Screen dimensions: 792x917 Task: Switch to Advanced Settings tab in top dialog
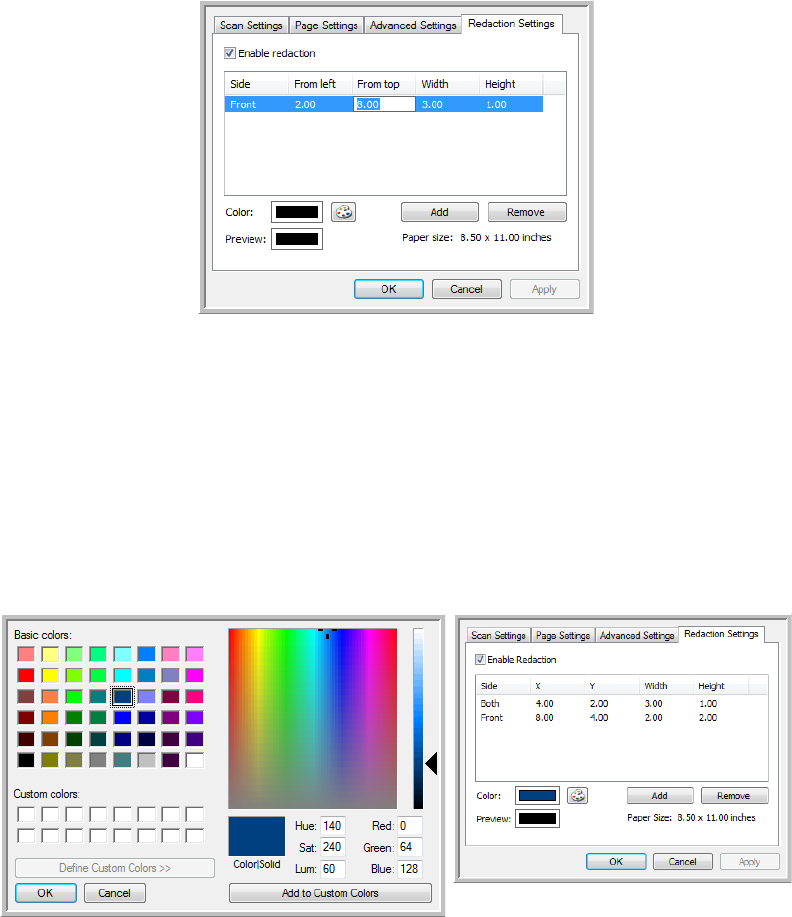pyautogui.click(x=413, y=25)
